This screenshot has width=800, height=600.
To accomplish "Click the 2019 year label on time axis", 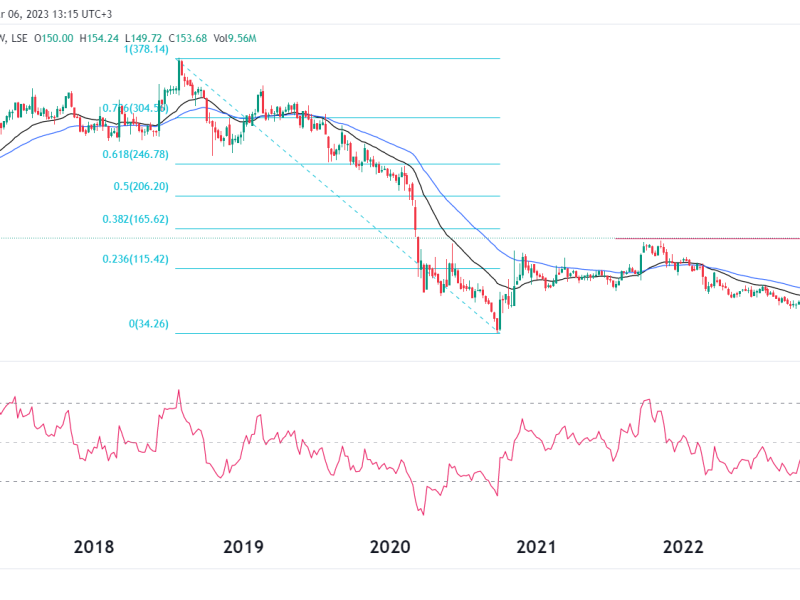I will [x=243, y=547].
